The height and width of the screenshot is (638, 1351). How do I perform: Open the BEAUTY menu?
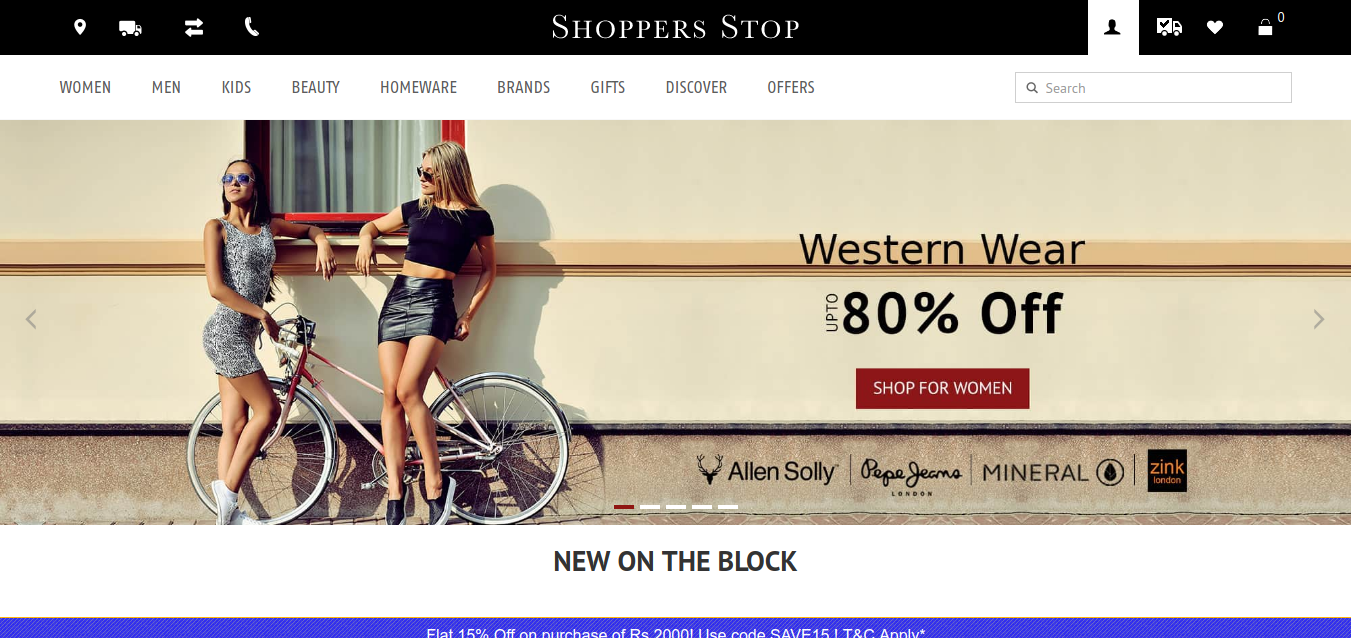coord(316,88)
